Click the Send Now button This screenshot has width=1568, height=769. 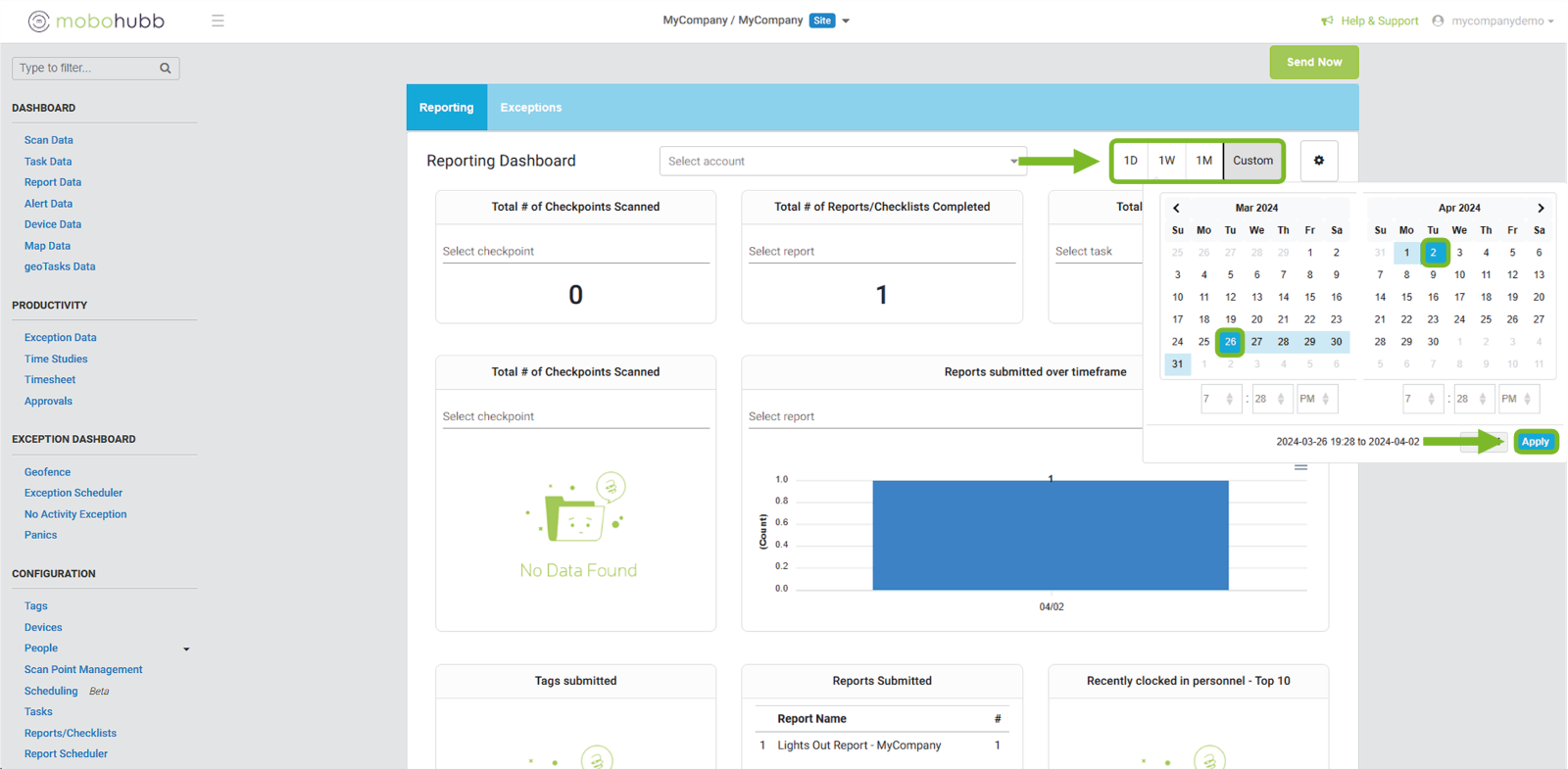tap(1313, 62)
